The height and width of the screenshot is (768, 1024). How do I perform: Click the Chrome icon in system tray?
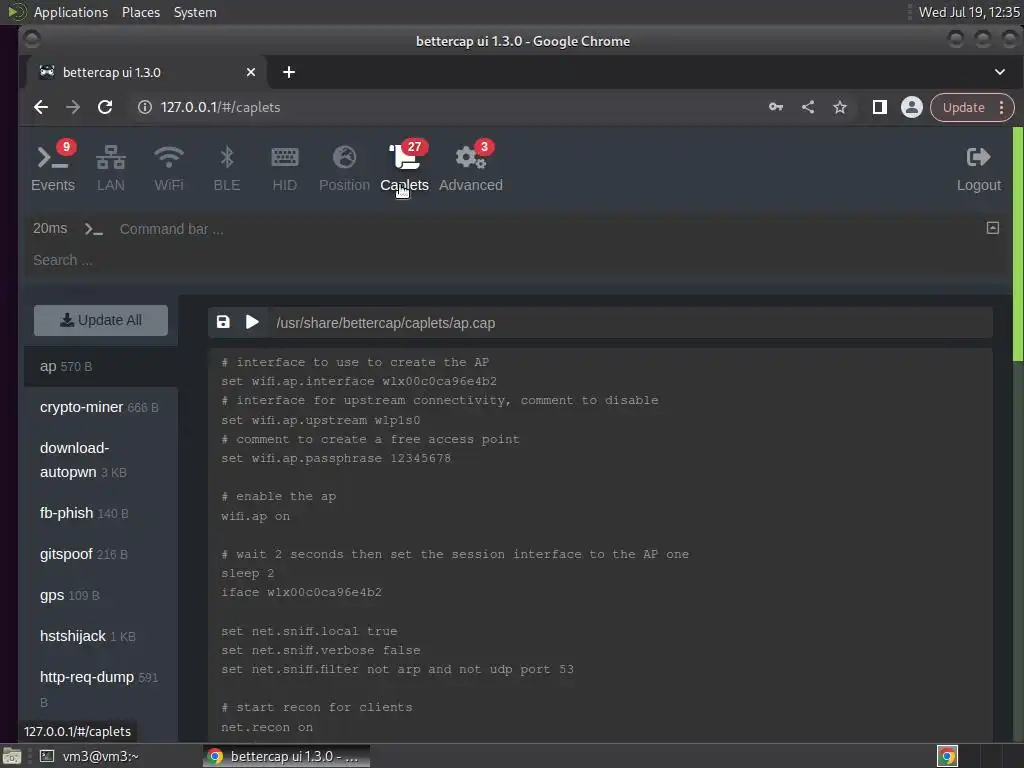click(947, 756)
